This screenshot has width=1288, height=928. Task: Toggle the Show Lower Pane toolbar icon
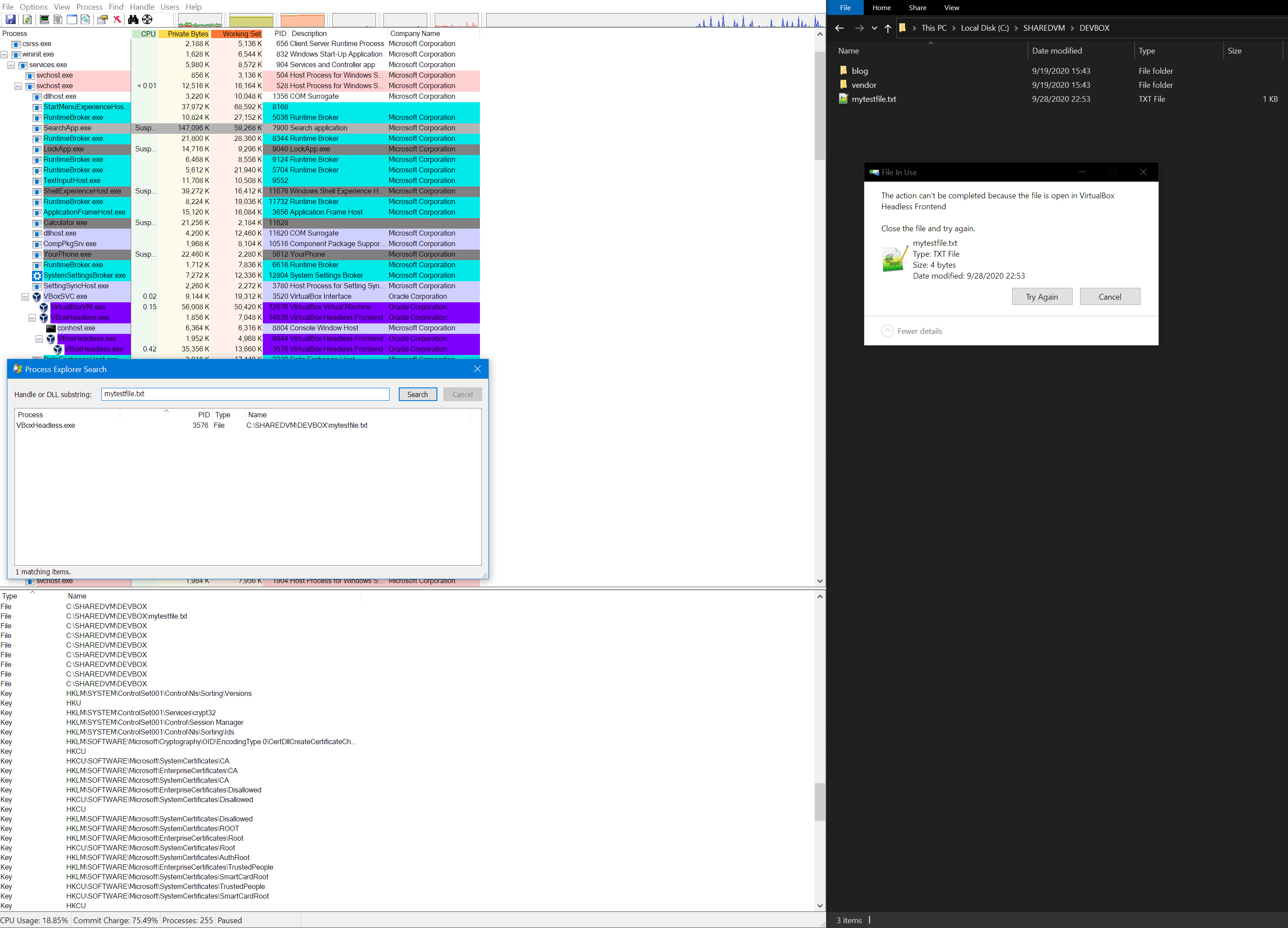pos(72,20)
